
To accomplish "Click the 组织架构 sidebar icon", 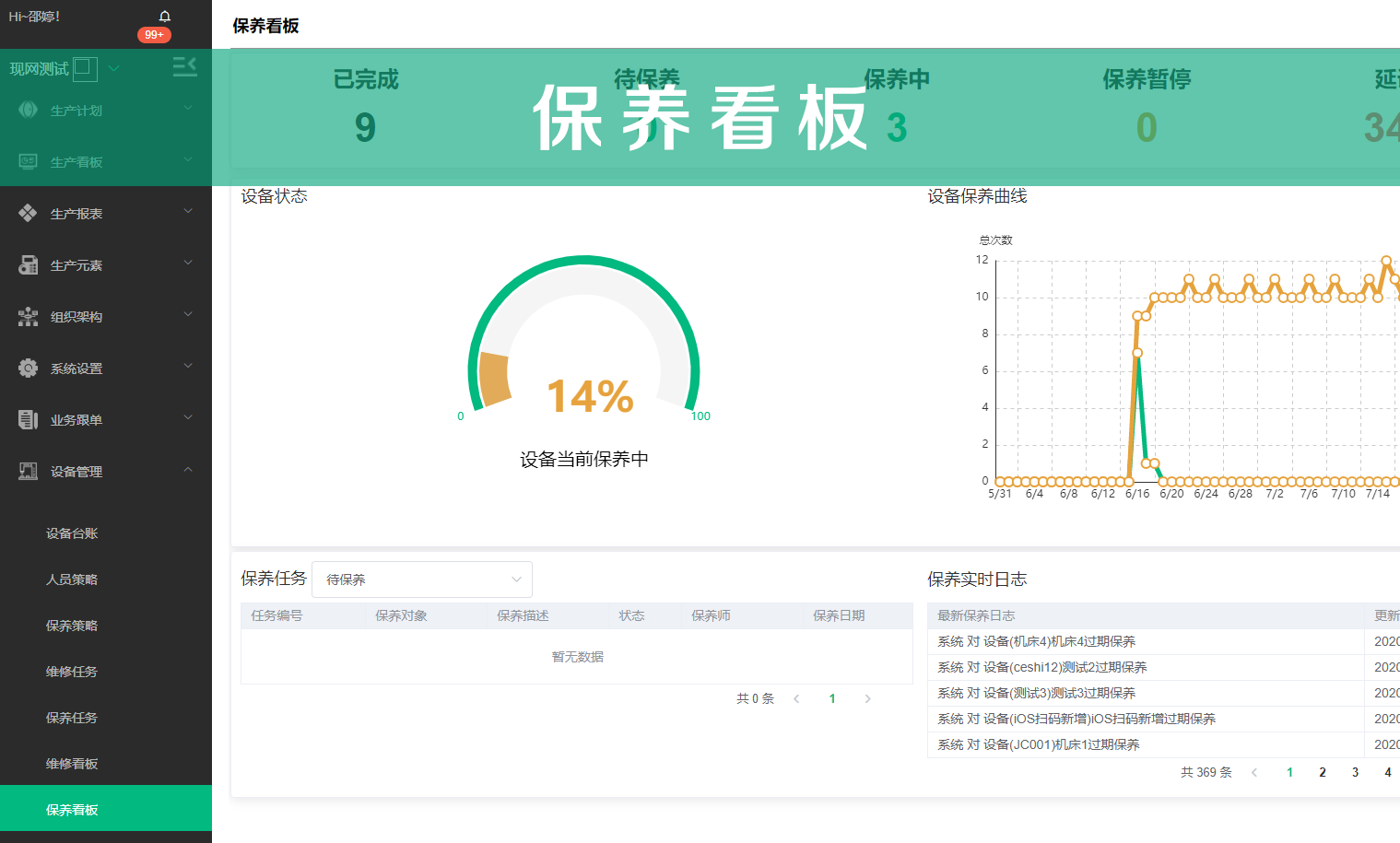I will coord(28,317).
